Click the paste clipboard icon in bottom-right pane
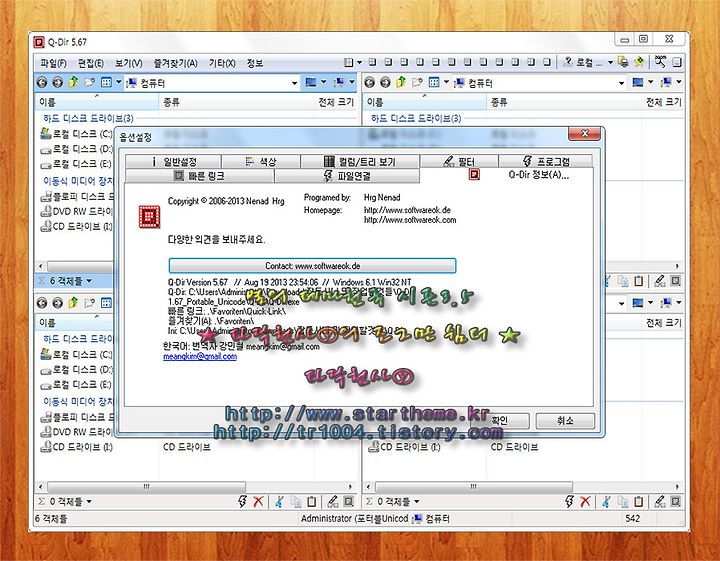The width and height of the screenshot is (720, 561). click(x=639, y=502)
